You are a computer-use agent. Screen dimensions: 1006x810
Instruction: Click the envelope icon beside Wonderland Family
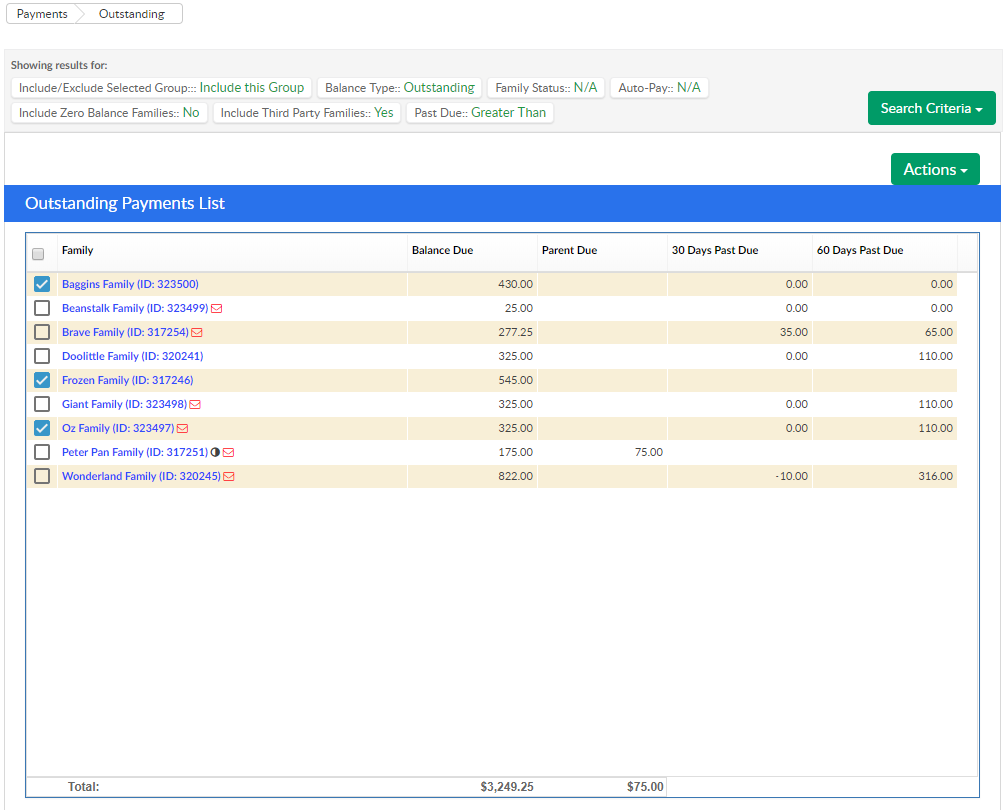pos(229,476)
